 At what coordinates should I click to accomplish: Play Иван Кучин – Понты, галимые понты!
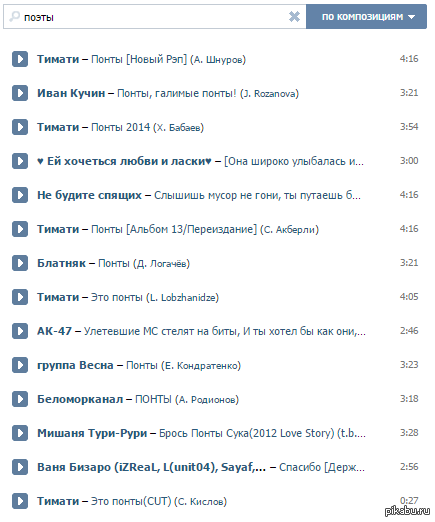point(20,93)
